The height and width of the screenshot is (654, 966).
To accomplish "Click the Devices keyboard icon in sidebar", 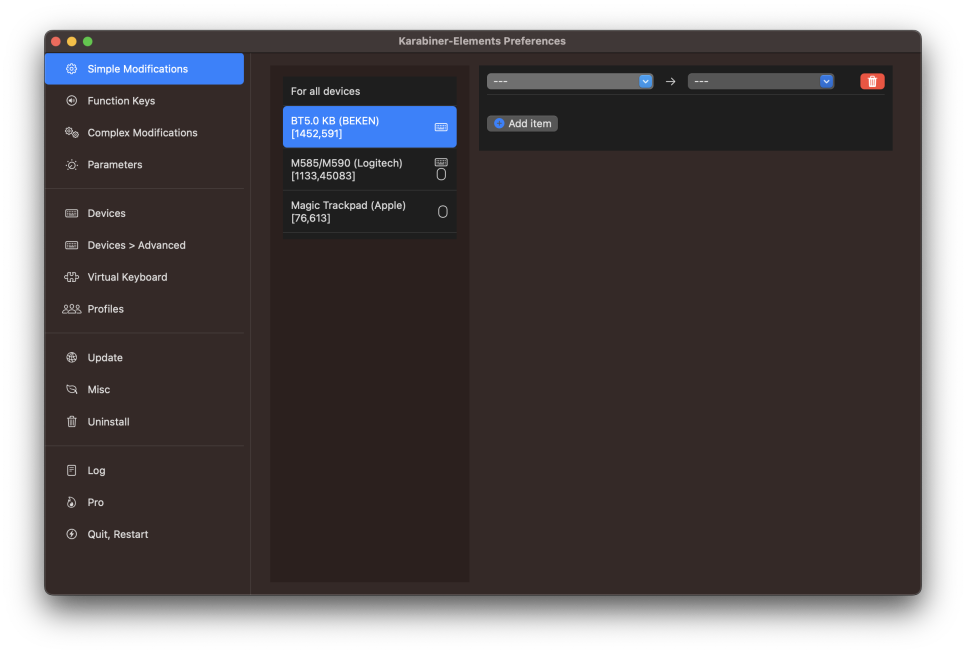I will click(x=71, y=213).
